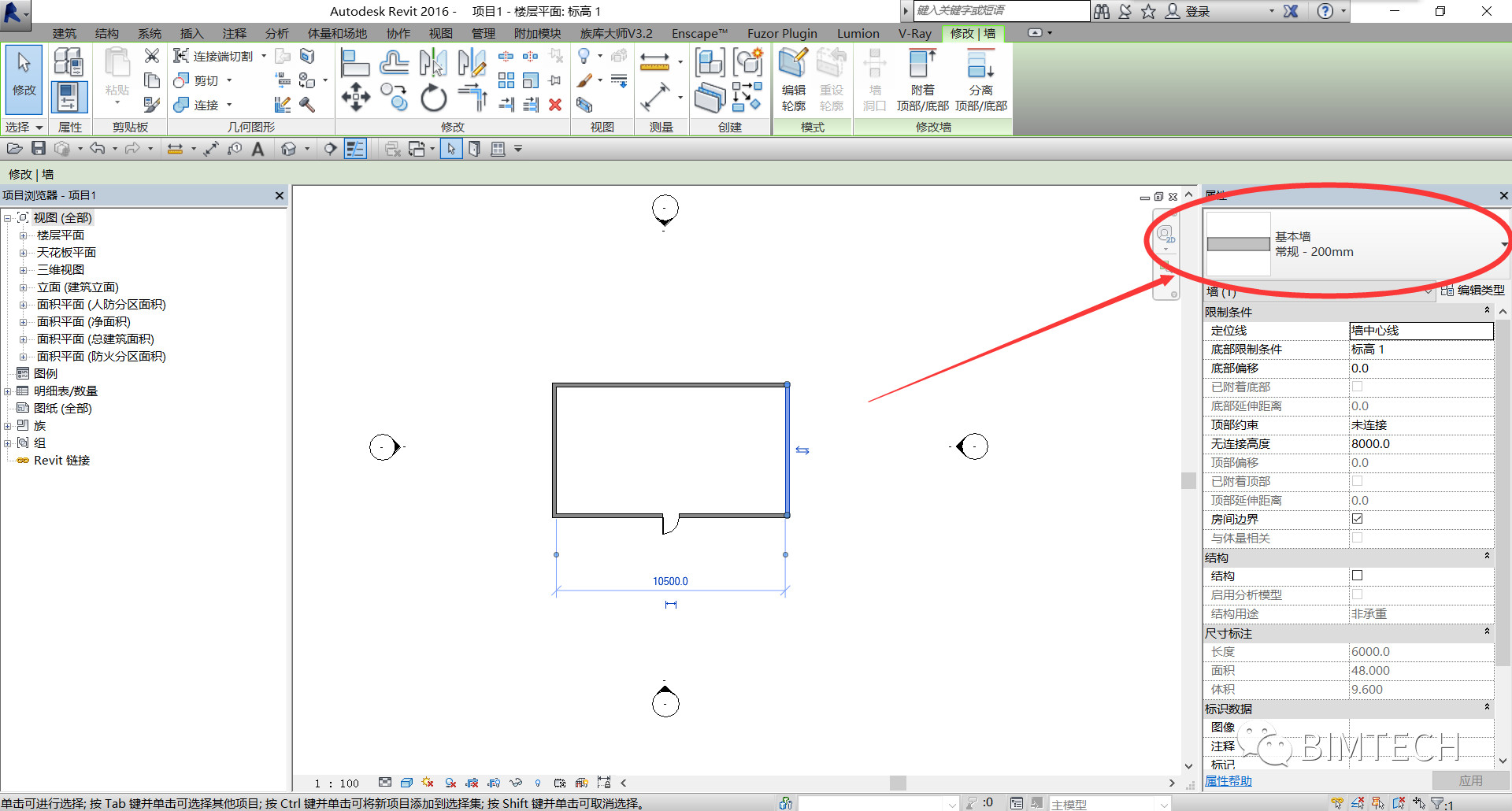The image size is (1512, 811).
Task: Open a file via quick access toolbar
Action: [14, 148]
